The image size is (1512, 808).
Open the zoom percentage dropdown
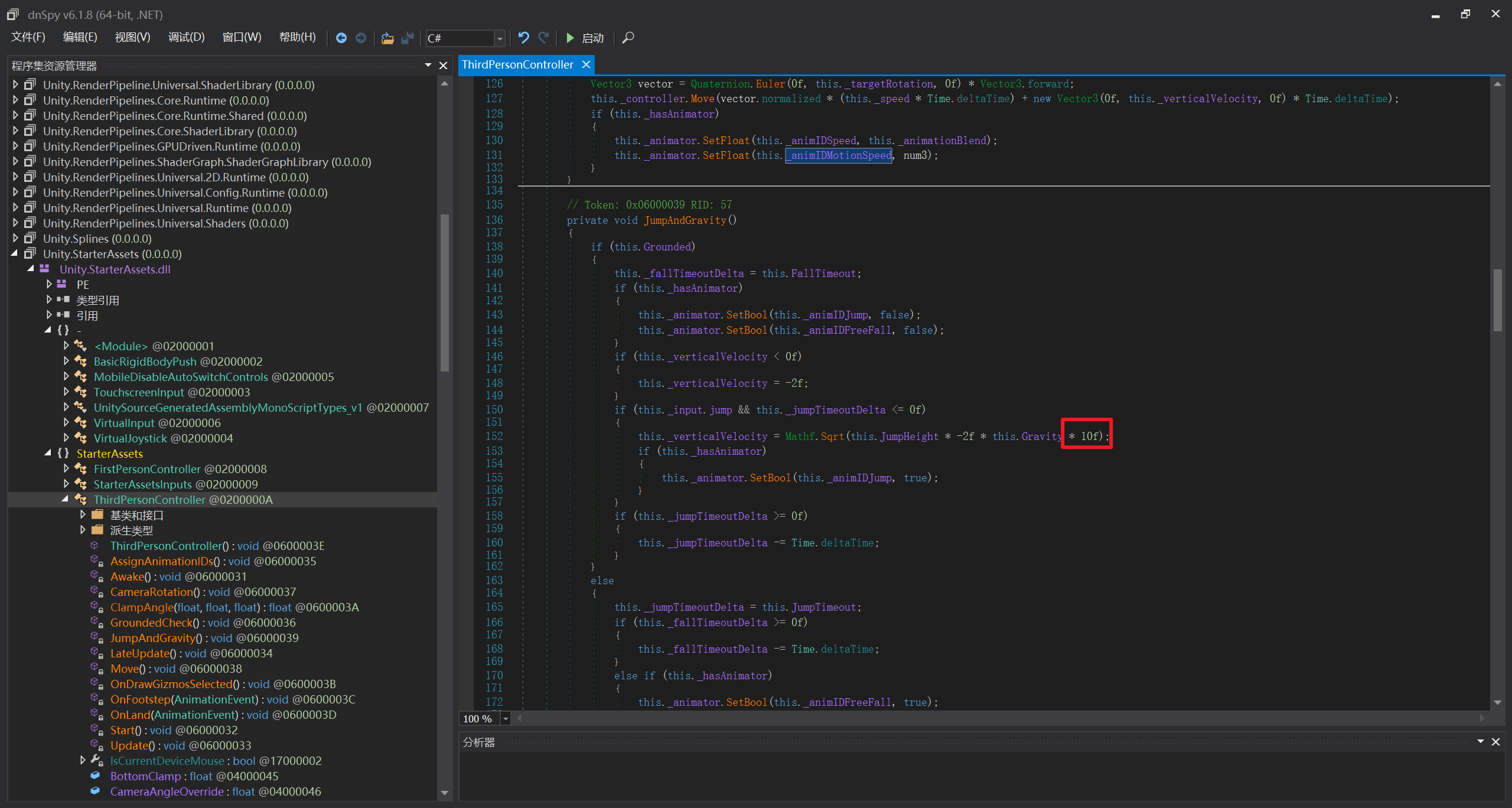coord(506,719)
